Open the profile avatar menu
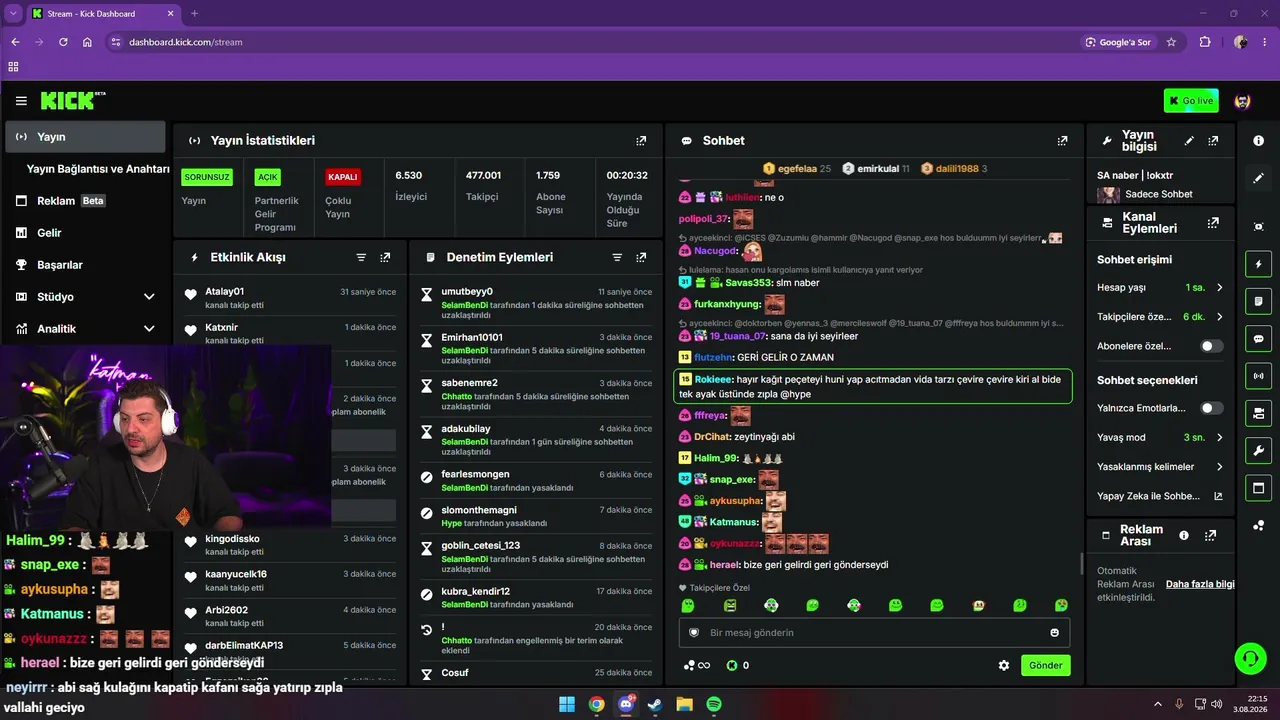1280x720 pixels. pos(1243,101)
